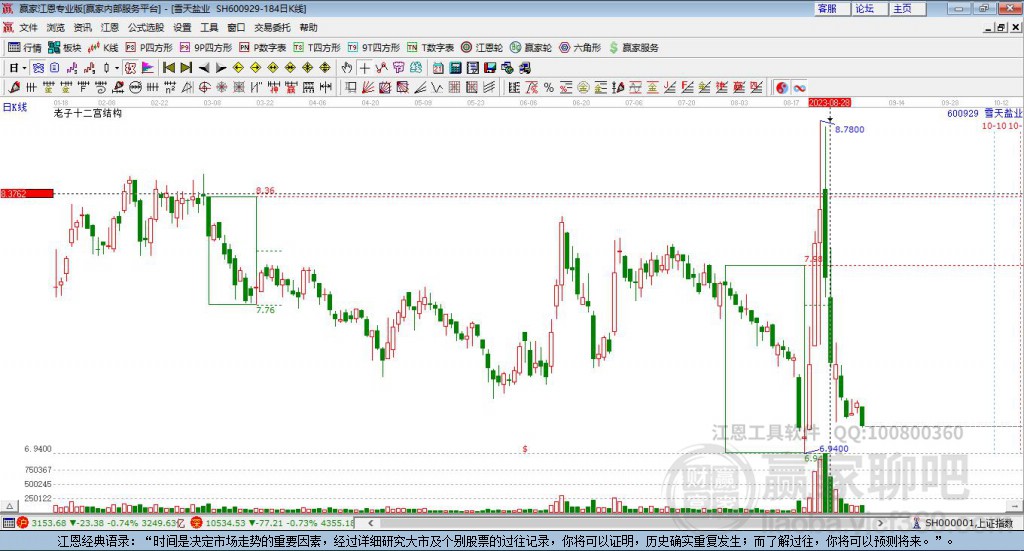Toggle the pressed red 权 icon

click(x=130, y=68)
